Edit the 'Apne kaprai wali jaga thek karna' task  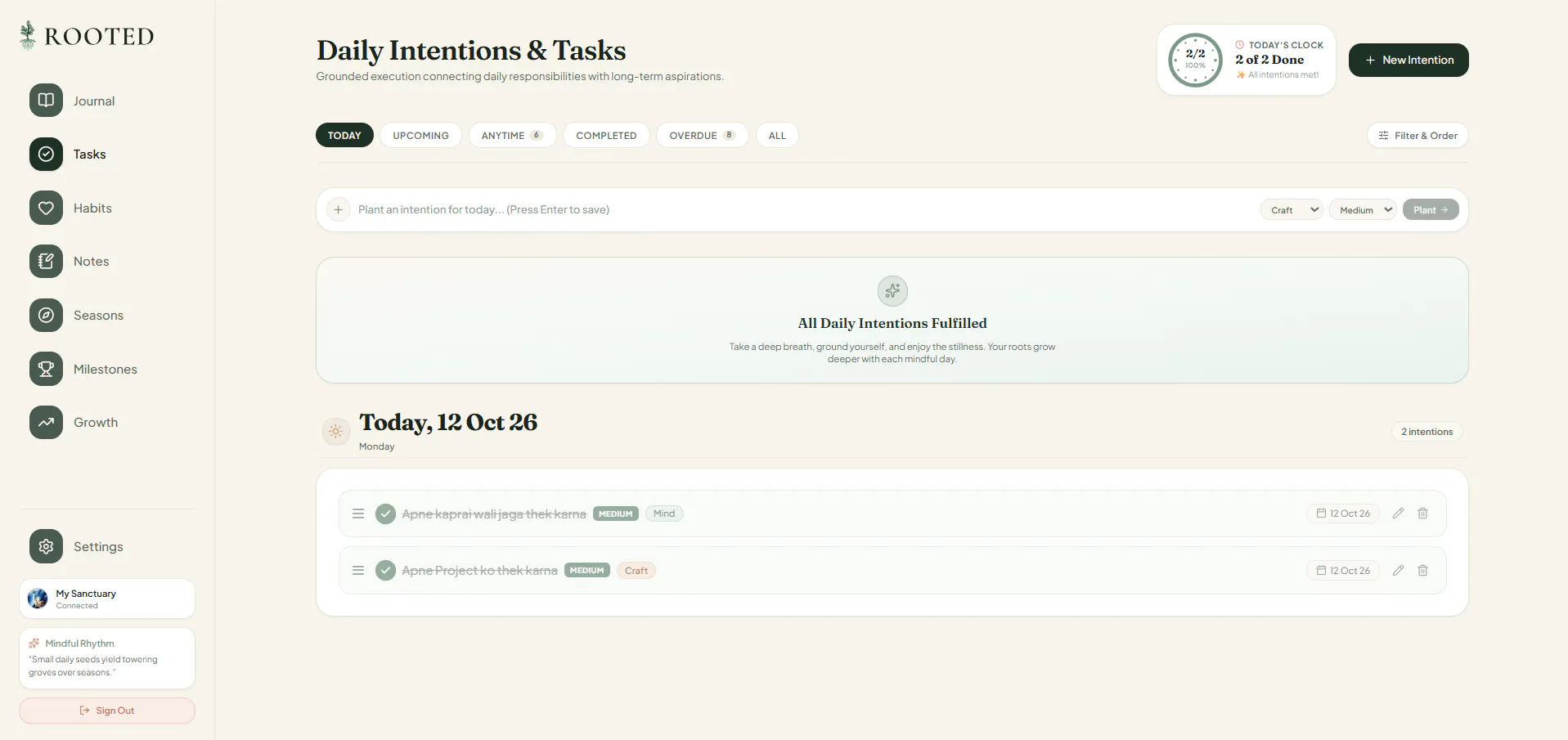1398,514
